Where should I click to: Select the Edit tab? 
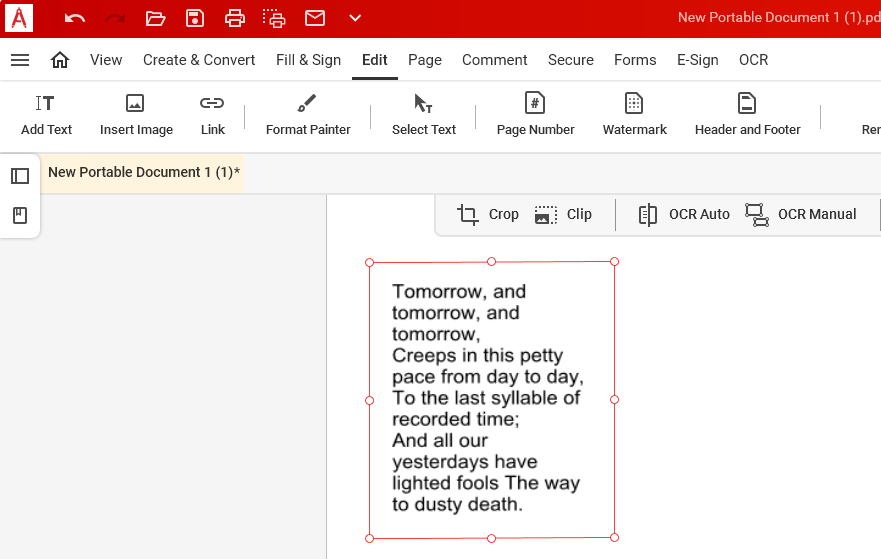click(375, 60)
